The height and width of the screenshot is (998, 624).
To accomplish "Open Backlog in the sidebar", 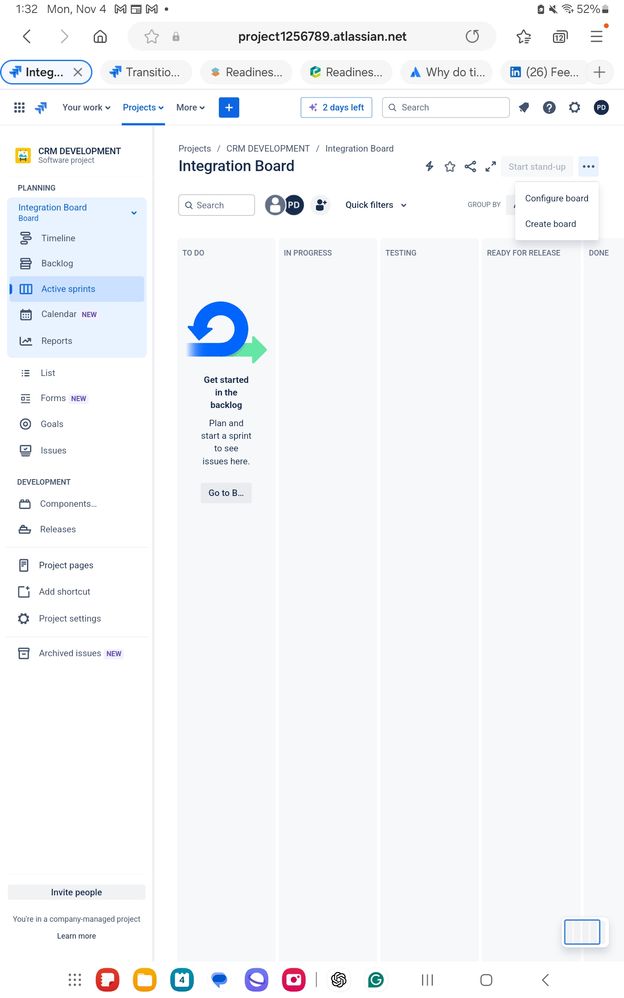I will [x=76, y=264].
